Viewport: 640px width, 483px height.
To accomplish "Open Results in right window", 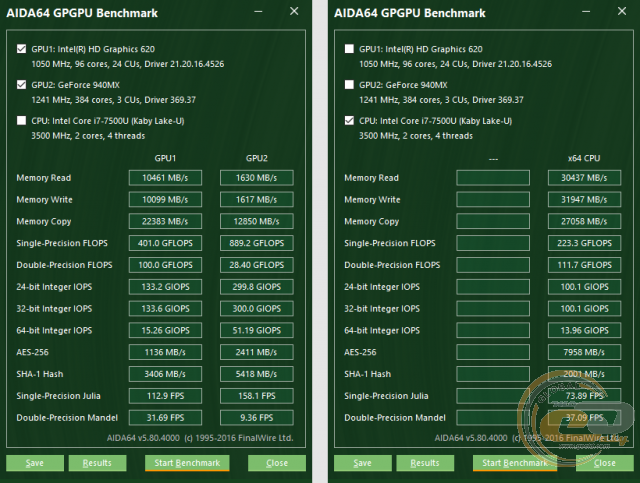I will point(425,463).
